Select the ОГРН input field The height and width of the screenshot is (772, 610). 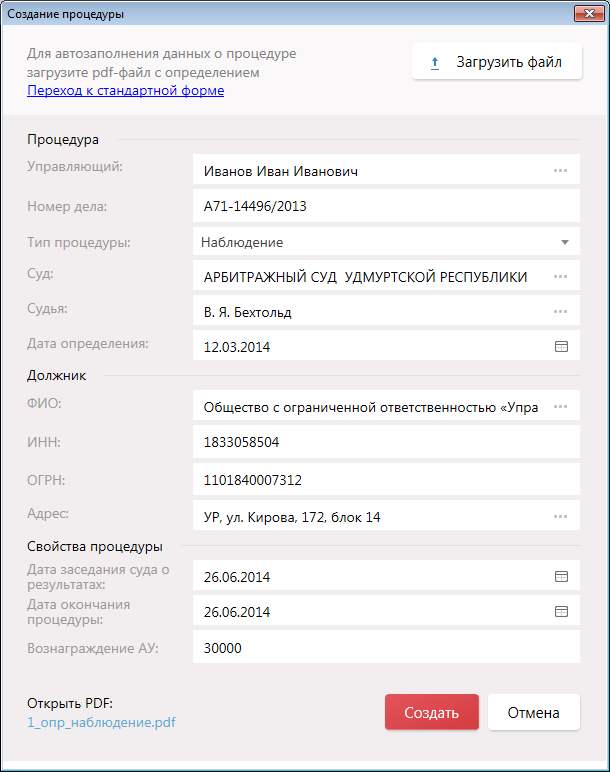tap(385, 480)
